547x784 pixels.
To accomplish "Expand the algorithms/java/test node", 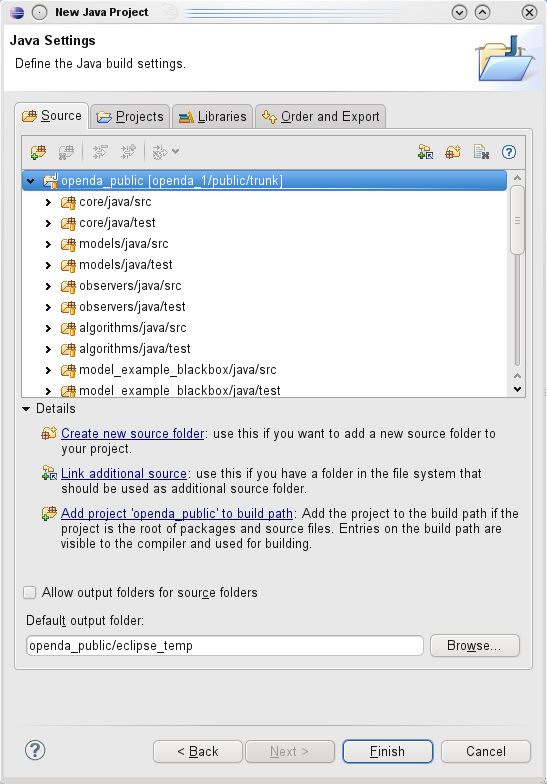I will pyautogui.click(x=48, y=349).
